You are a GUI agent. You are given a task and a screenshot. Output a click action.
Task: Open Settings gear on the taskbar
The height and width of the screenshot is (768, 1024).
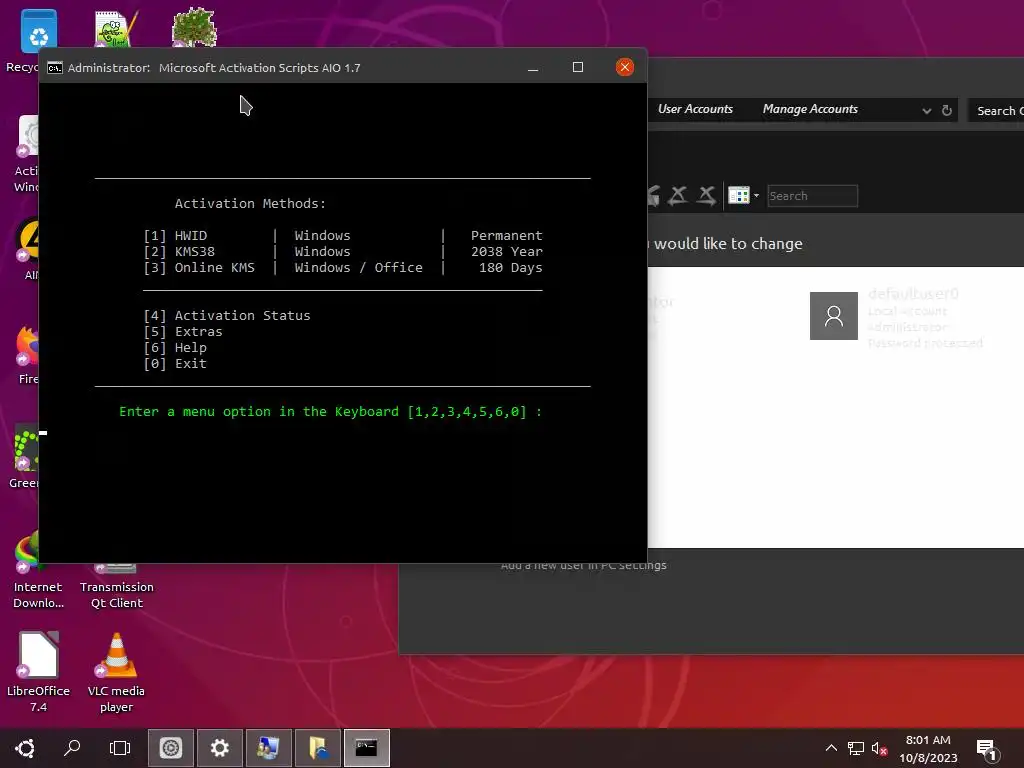(x=219, y=748)
